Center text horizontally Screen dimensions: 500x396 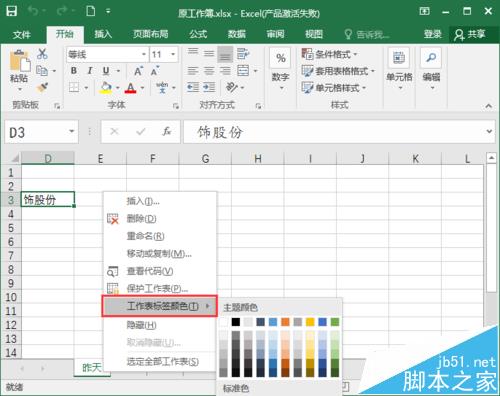[209, 71]
